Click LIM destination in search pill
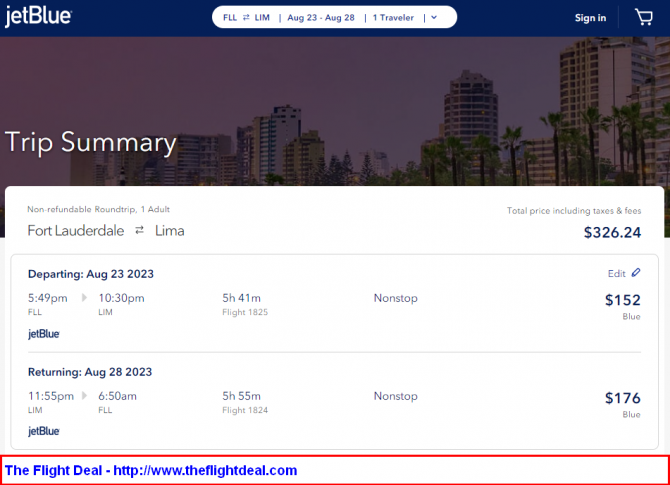670x485 pixels. [x=262, y=18]
